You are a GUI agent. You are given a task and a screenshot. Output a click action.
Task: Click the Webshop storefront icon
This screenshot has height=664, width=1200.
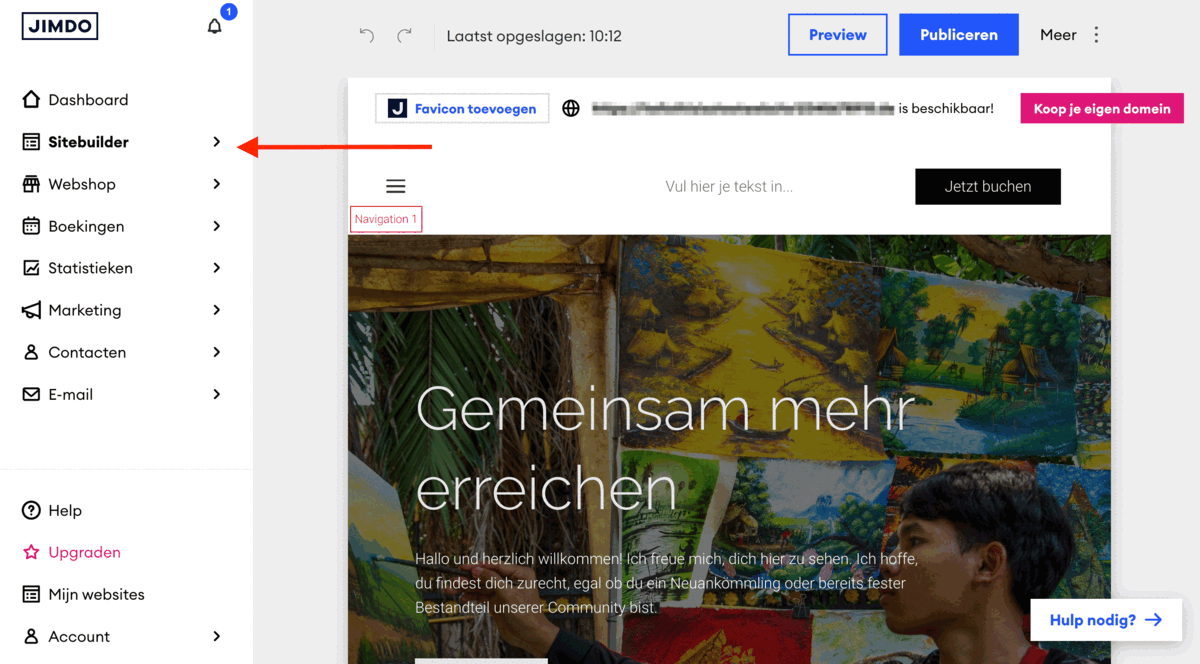click(31, 184)
